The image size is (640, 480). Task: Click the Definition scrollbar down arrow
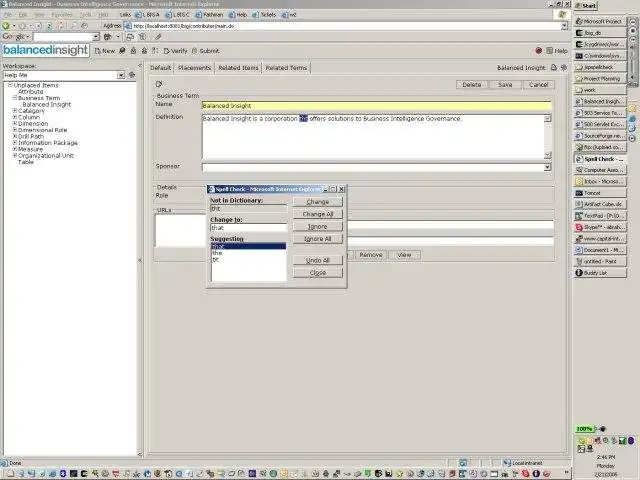(x=547, y=155)
